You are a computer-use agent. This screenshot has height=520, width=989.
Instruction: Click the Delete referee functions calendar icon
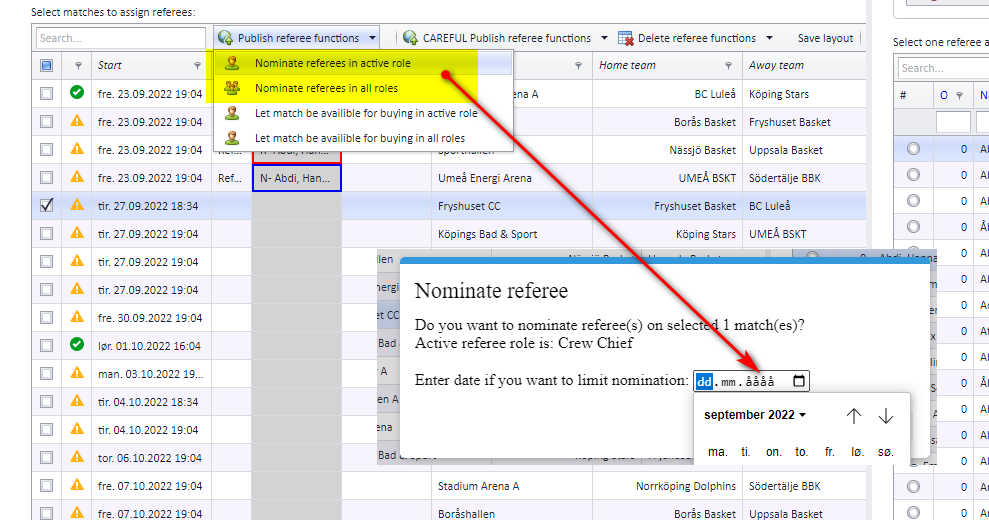625,38
